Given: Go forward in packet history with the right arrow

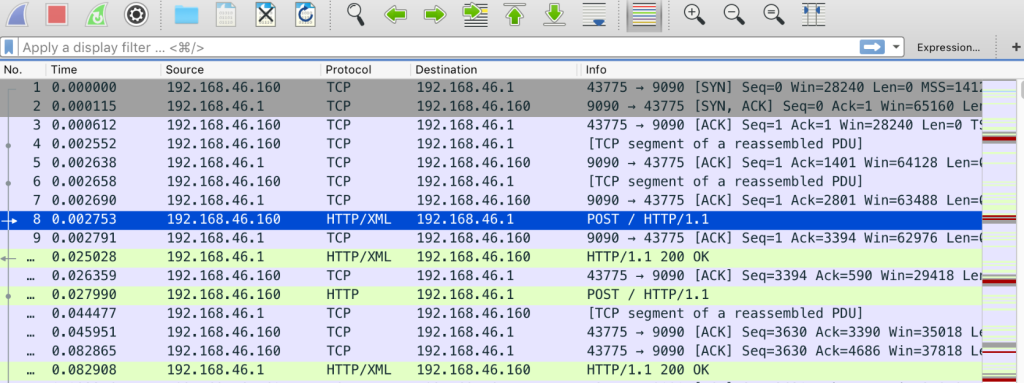Looking at the screenshot, I should [435, 14].
